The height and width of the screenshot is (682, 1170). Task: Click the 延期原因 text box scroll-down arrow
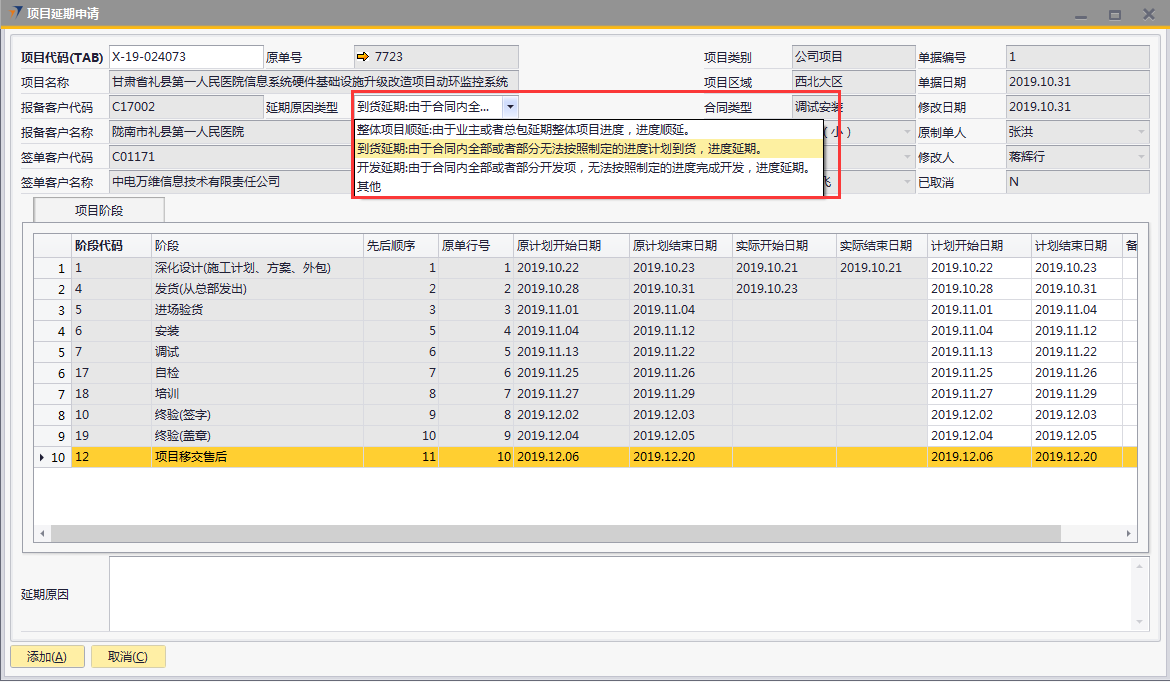[x=1141, y=623]
